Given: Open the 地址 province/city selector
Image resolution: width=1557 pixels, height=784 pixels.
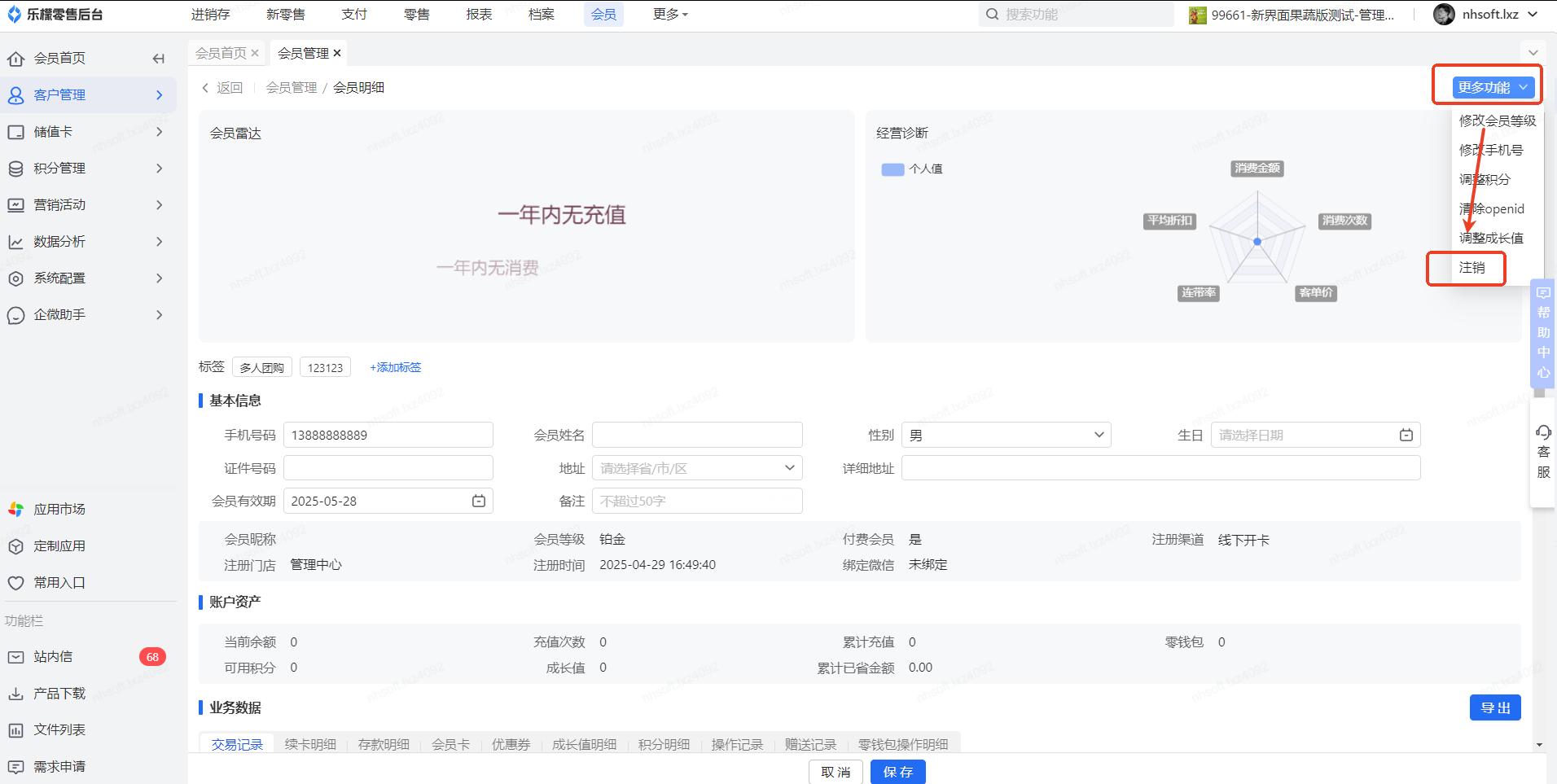Looking at the screenshot, I should 697,468.
